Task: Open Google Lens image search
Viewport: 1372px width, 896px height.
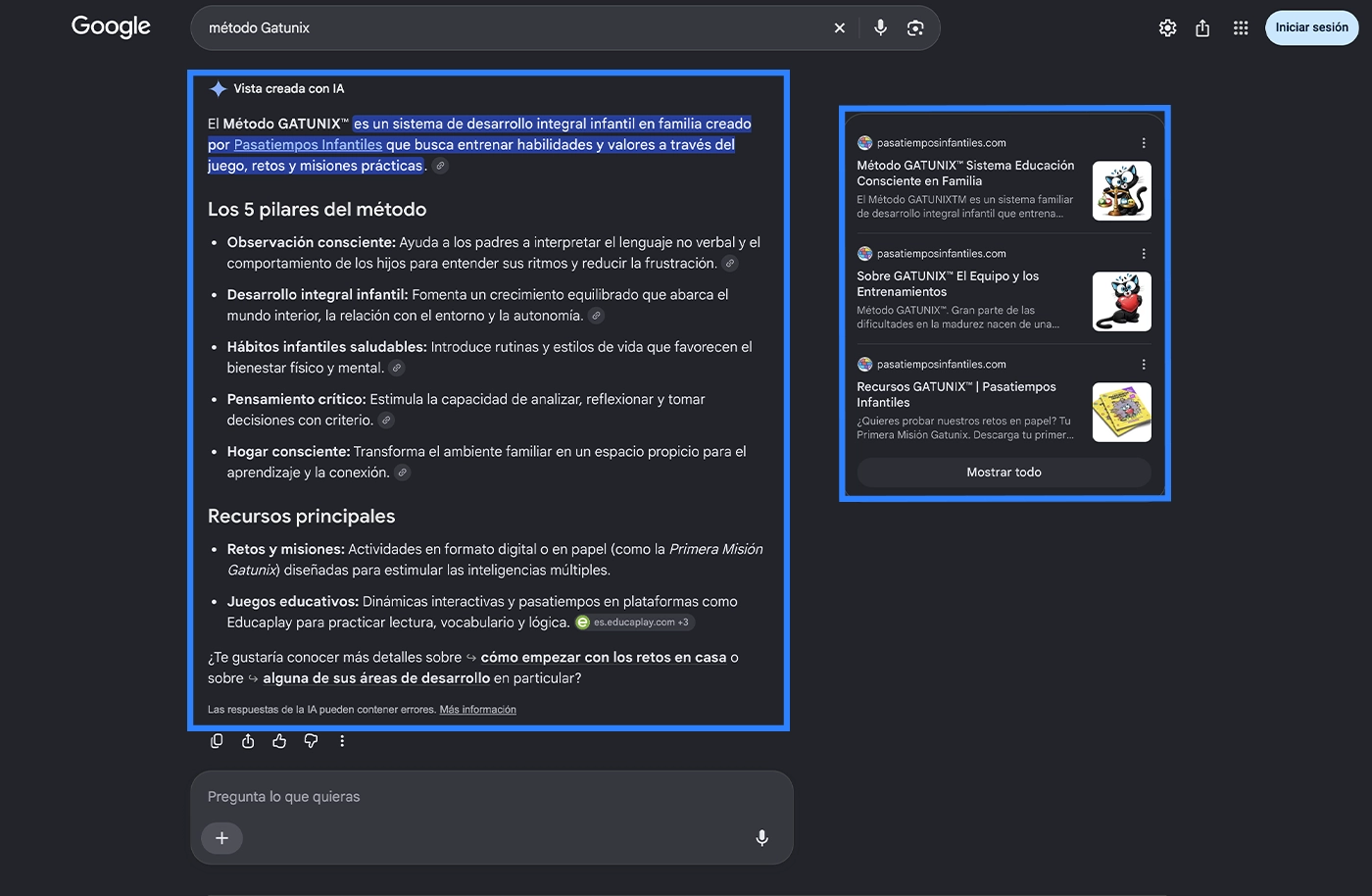Action: click(915, 28)
